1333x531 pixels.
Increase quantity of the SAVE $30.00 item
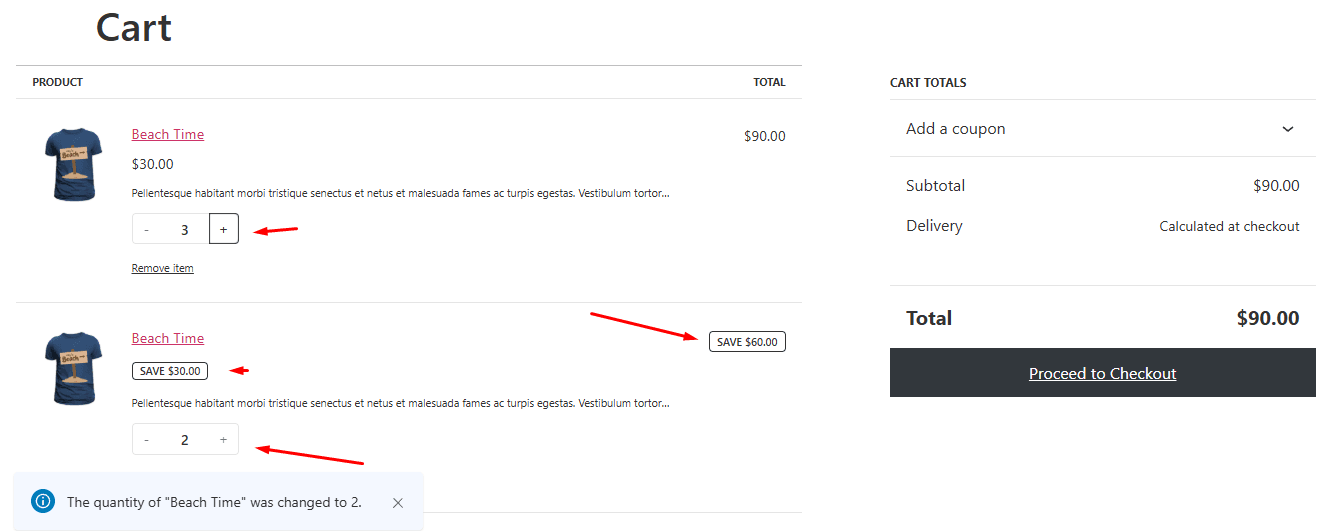tap(223, 439)
